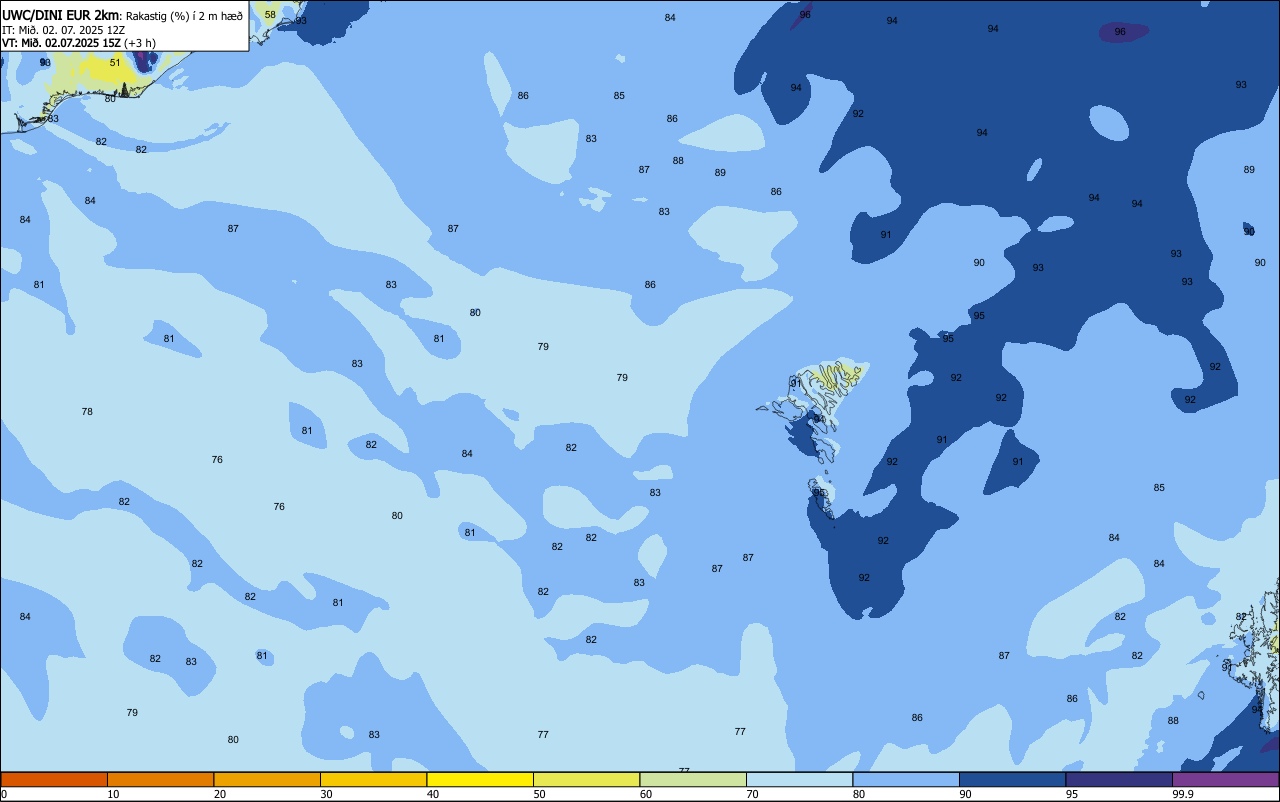Click the '58' humidity value on the map
Screen dimensions: 1280x802
click(x=270, y=15)
